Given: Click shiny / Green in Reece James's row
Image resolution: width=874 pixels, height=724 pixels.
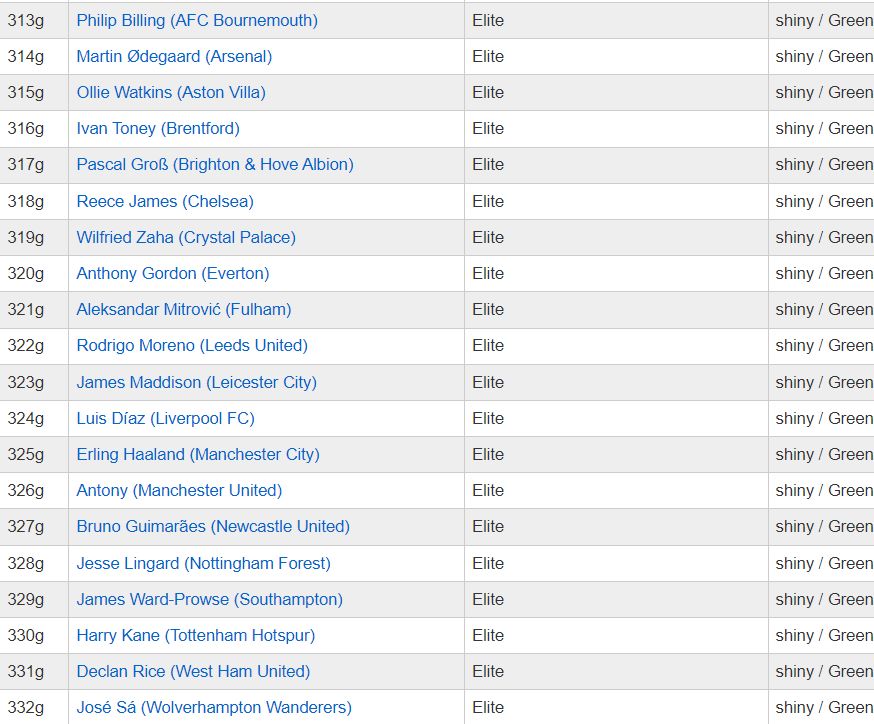Looking at the screenshot, I should tap(824, 201).
